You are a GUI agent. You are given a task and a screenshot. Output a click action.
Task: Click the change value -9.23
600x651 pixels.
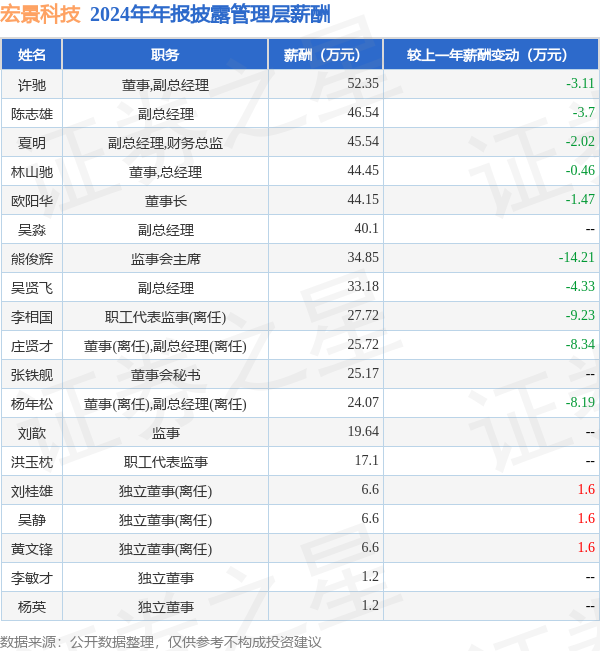coord(580,315)
